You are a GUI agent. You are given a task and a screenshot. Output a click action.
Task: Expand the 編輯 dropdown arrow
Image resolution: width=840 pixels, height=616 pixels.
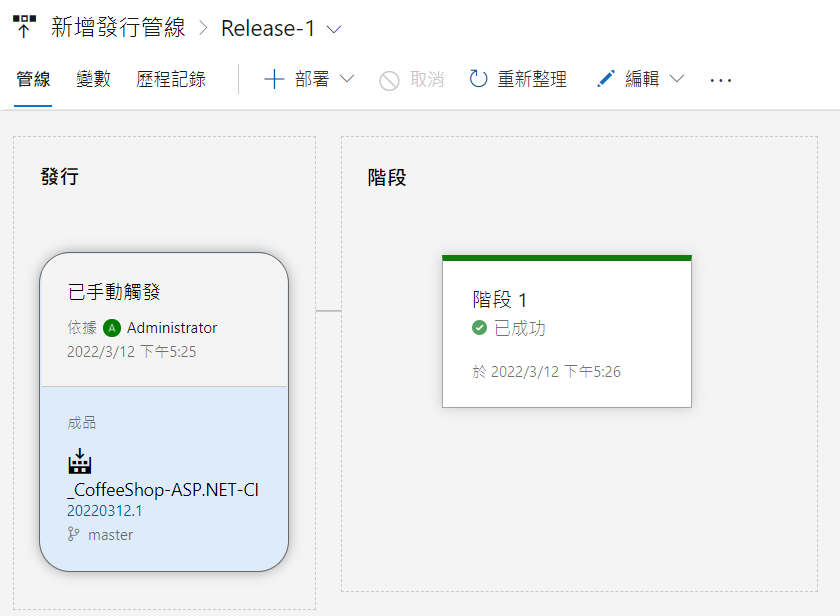[677, 80]
